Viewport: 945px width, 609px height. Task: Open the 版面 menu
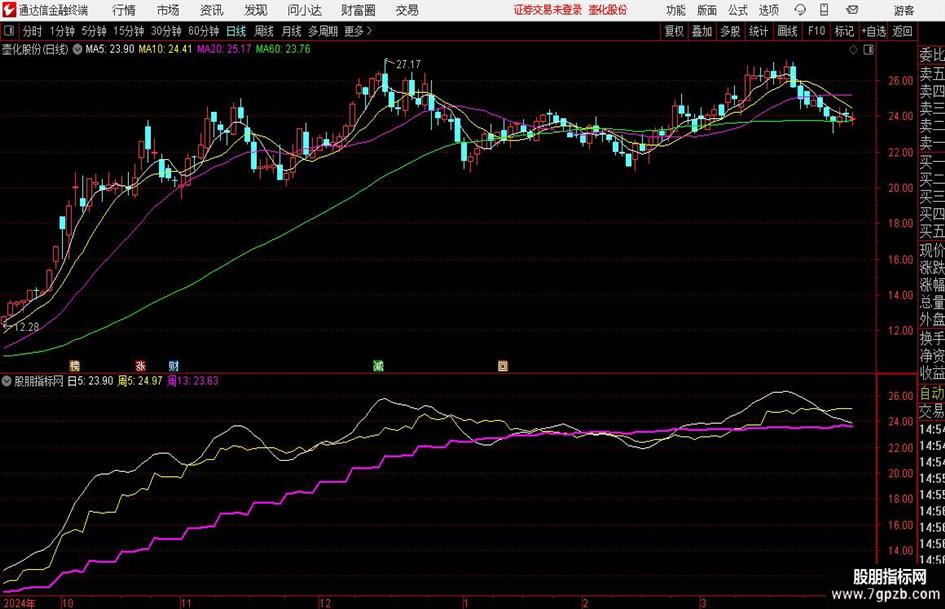(x=707, y=10)
